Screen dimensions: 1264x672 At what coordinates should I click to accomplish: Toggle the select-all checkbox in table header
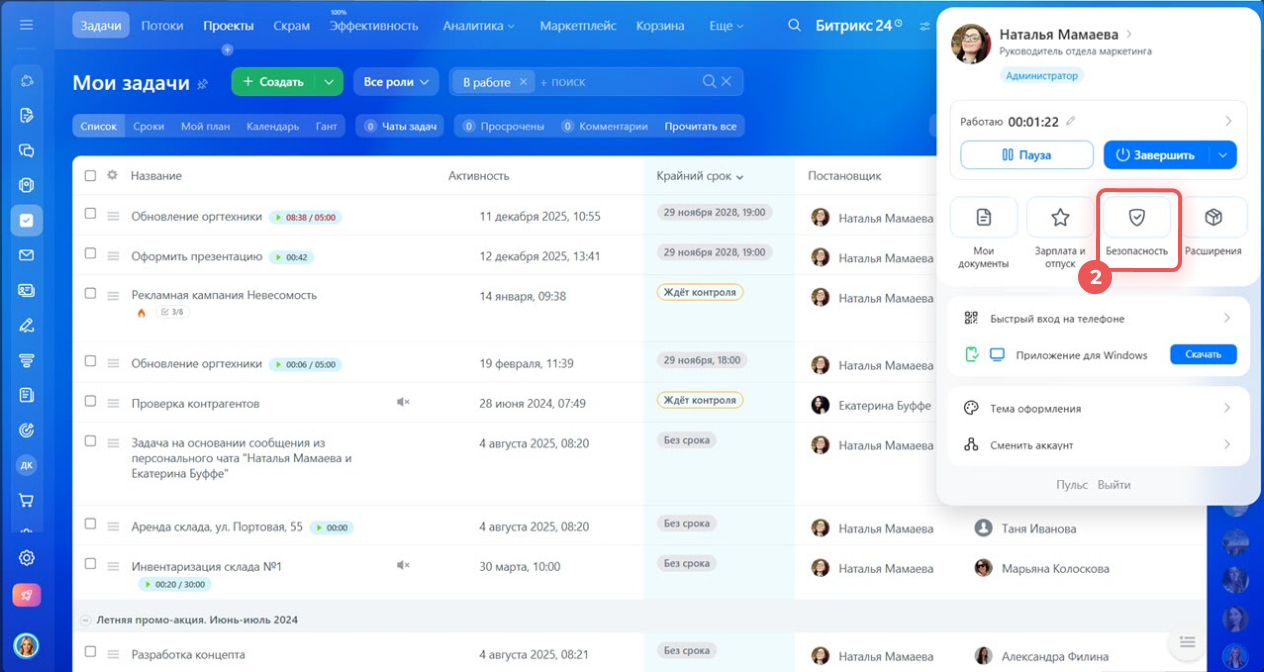point(91,176)
